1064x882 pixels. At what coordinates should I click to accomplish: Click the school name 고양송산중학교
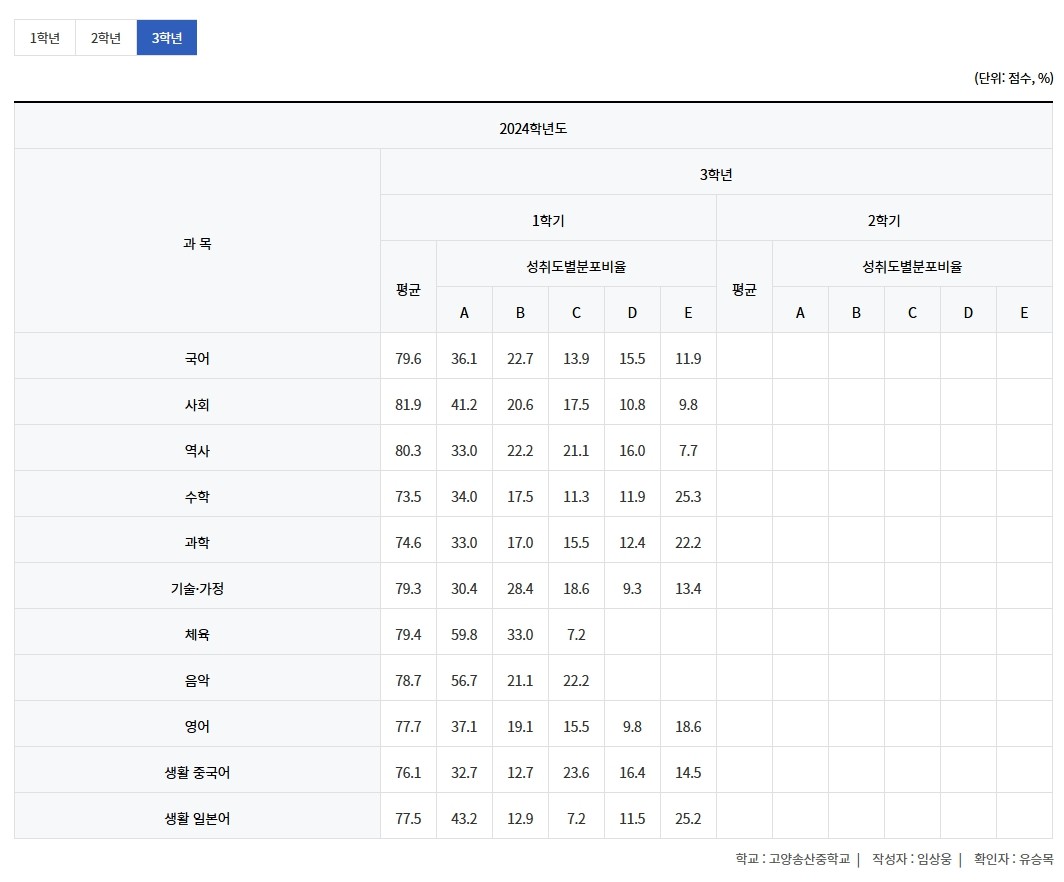coord(808,858)
